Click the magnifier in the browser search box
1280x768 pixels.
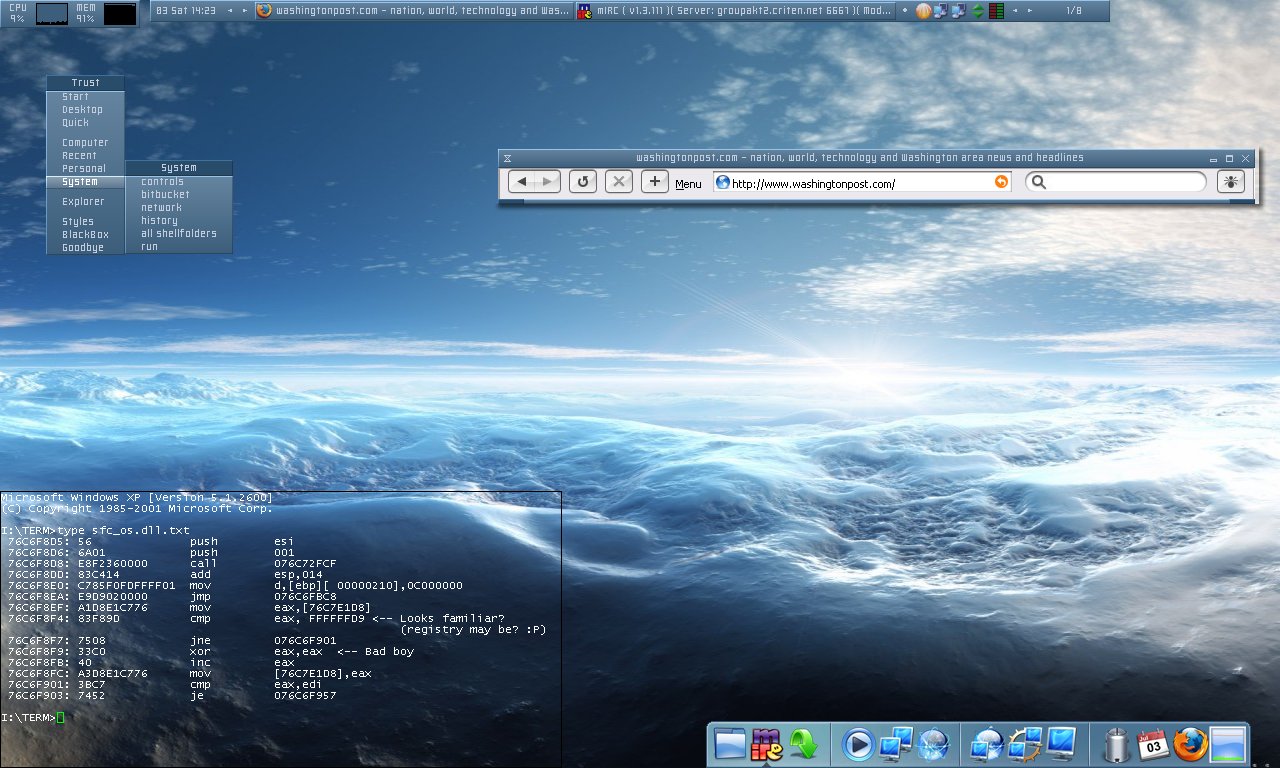coord(1038,182)
